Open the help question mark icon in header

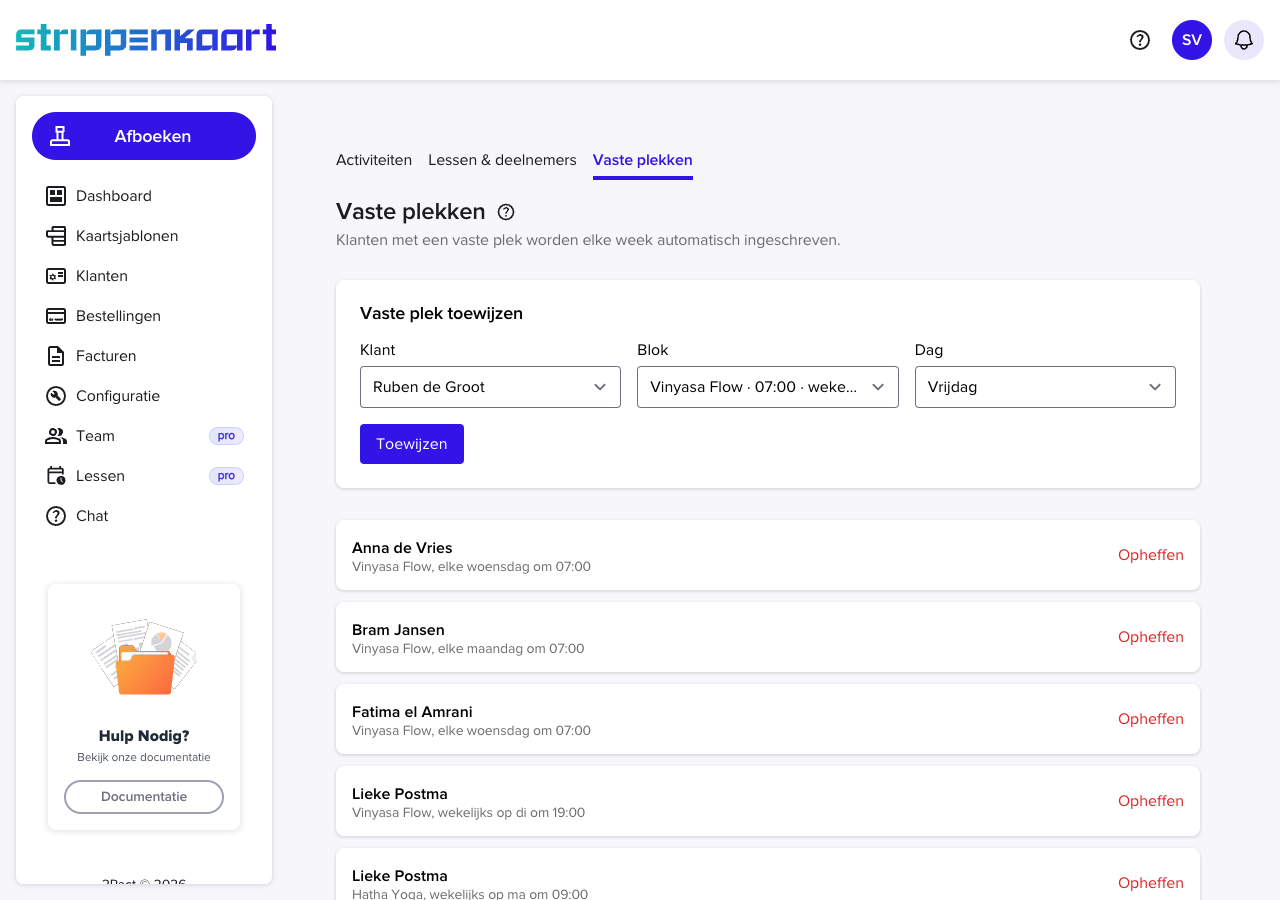click(1140, 40)
